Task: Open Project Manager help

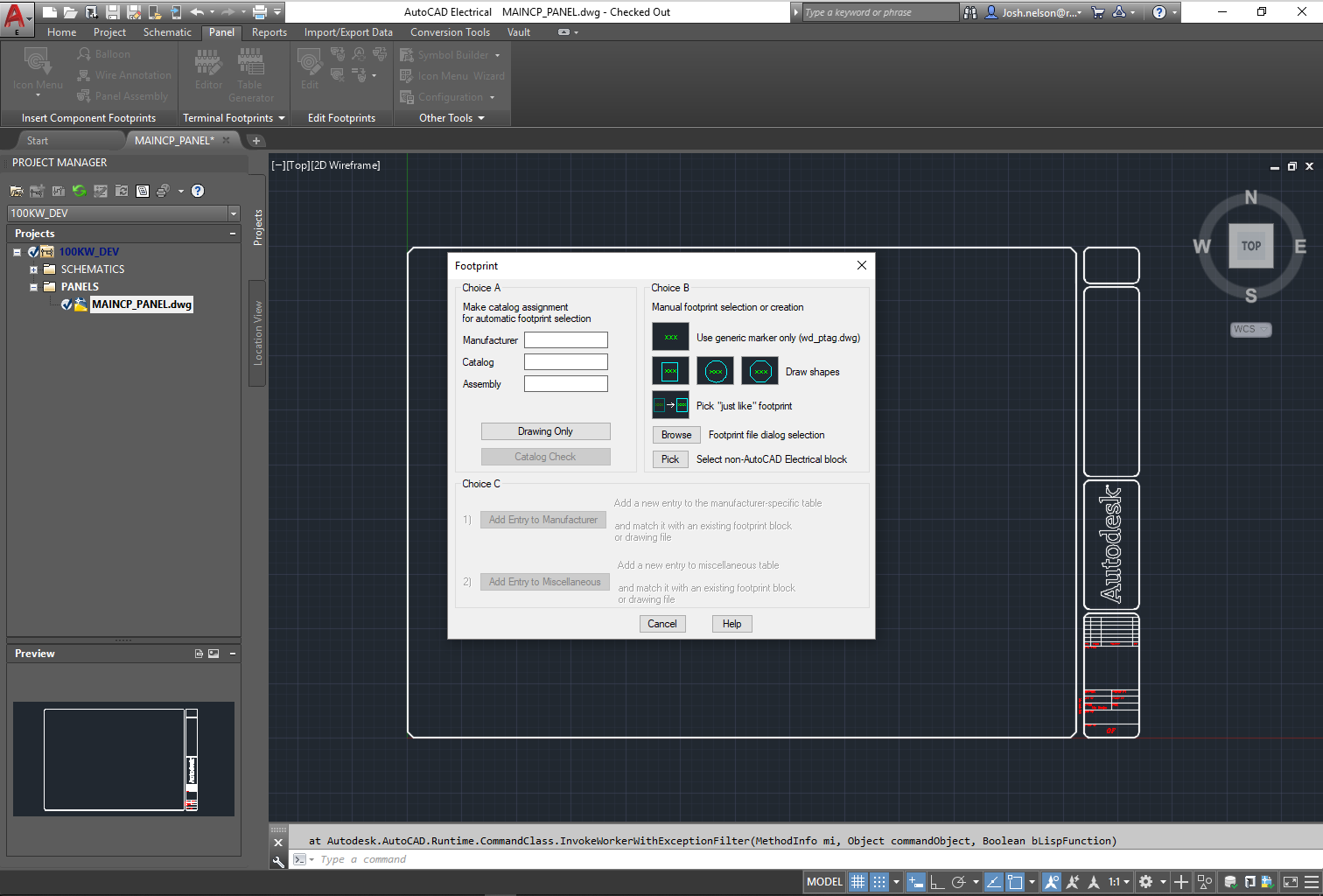Action: point(197,190)
